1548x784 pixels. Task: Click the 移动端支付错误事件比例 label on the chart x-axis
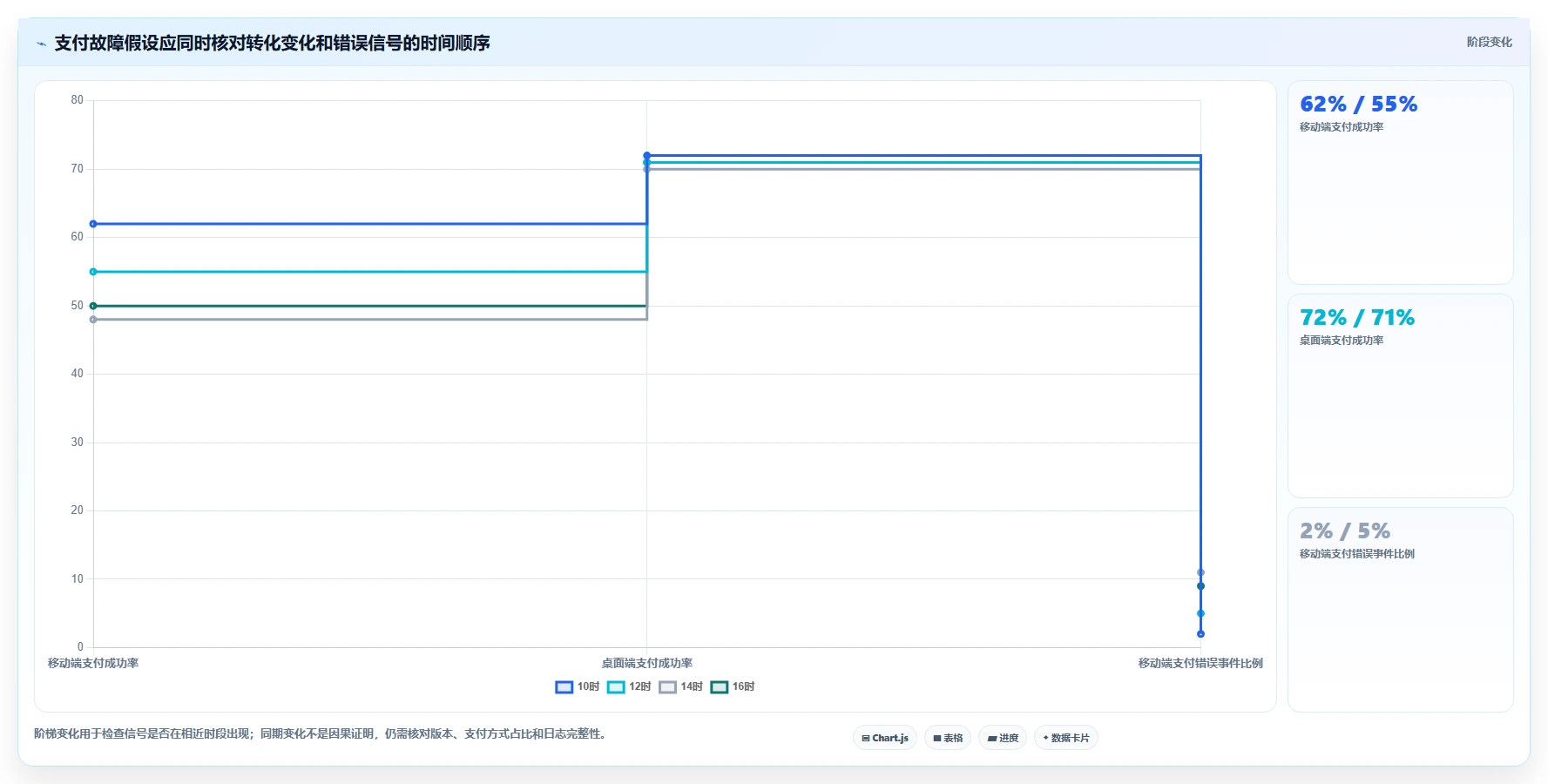pos(1200,663)
